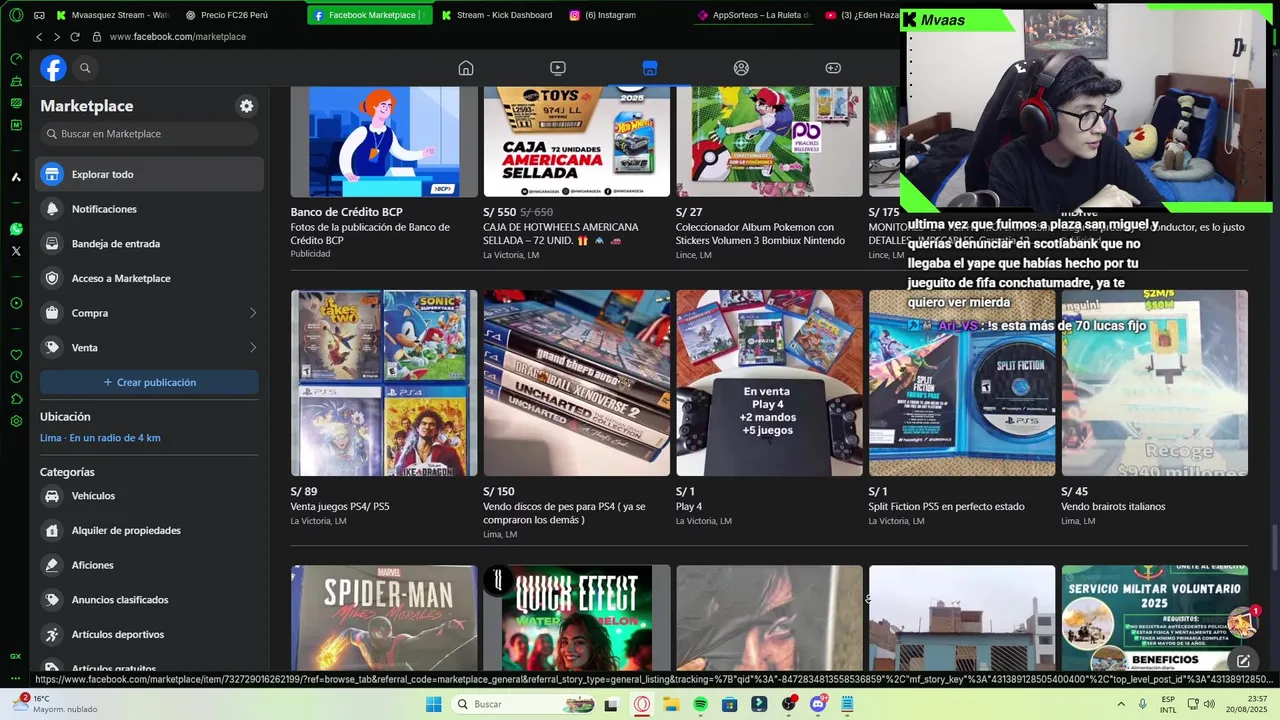This screenshot has width=1280, height=720.
Task: Open Discord from the taskbar
Action: click(x=818, y=704)
